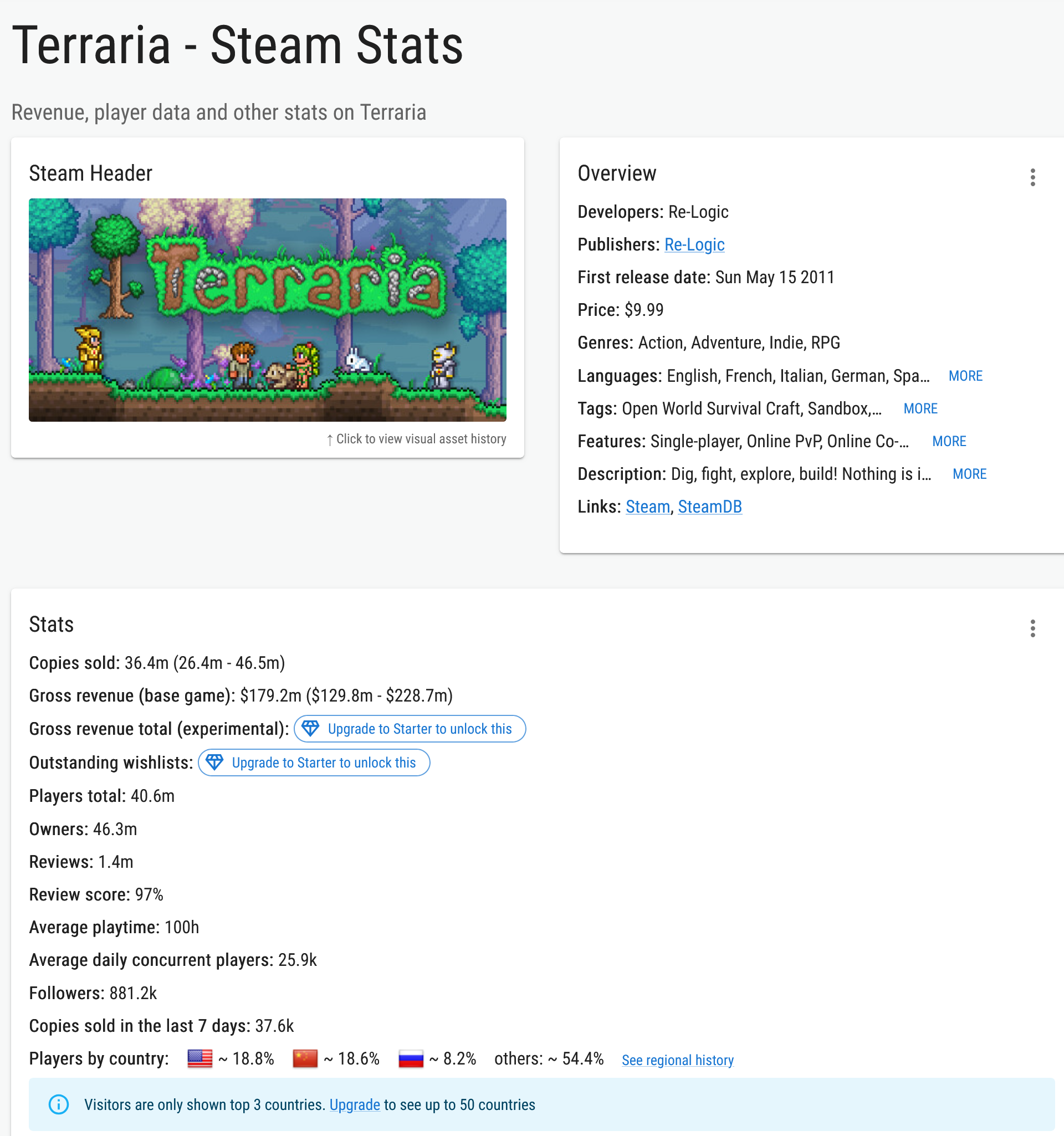Screen dimensions: 1064x1136
Task: Click the 'Review score: 97%' line
Action: pos(96,894)
